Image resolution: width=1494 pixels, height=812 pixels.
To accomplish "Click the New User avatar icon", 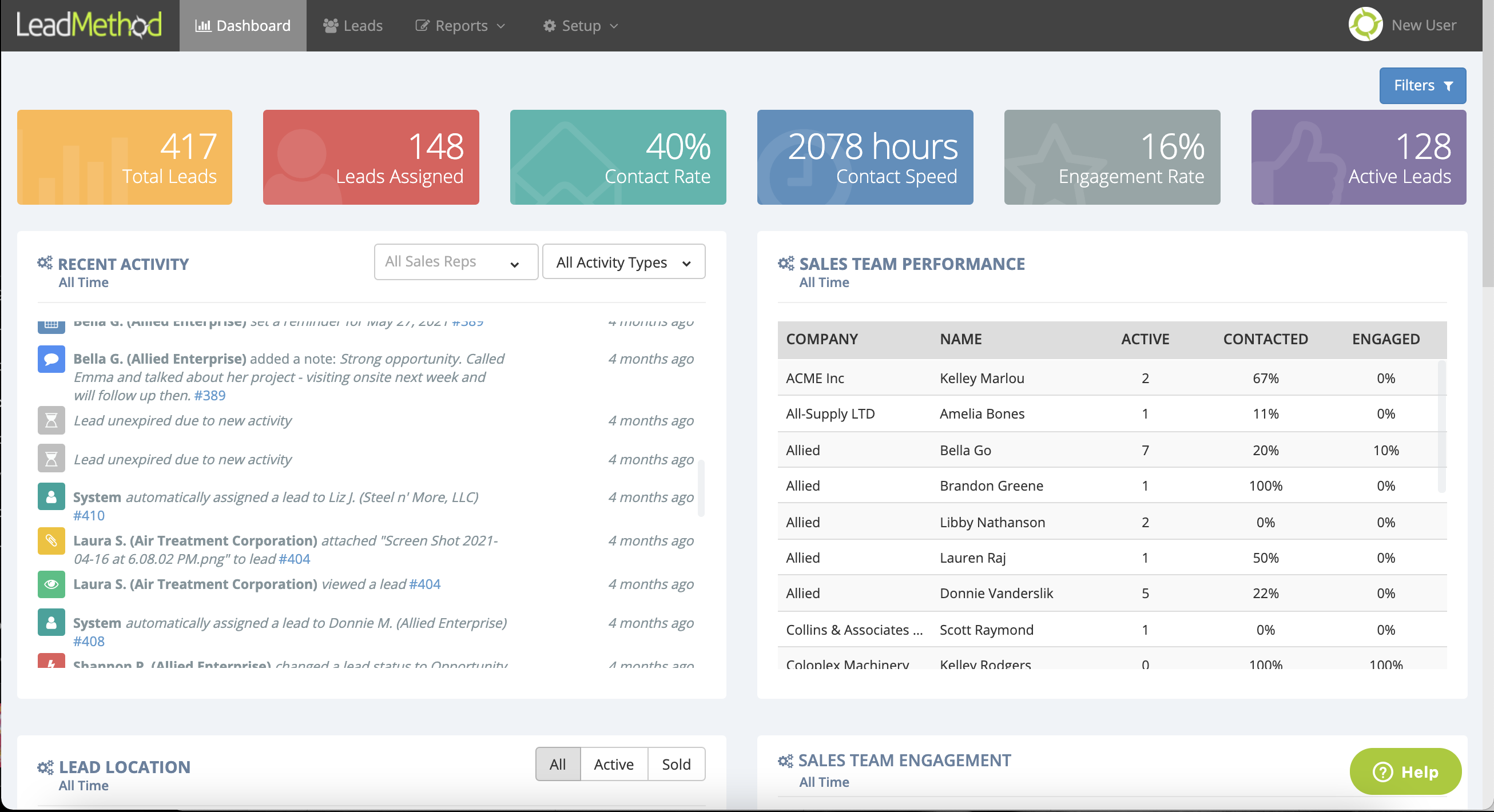I will [1365, 25].
